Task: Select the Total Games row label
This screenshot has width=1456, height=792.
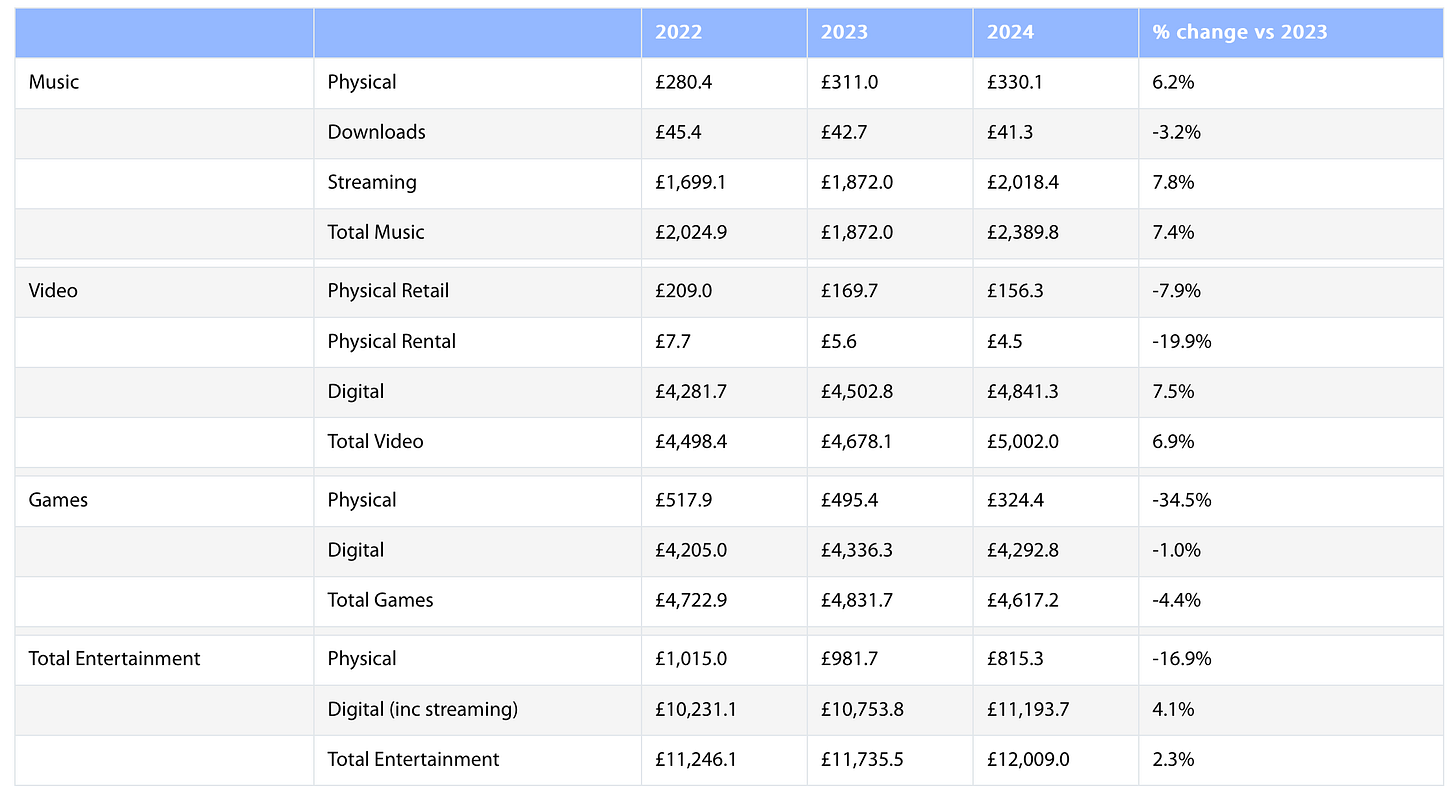Action: [x=381, y=600]
